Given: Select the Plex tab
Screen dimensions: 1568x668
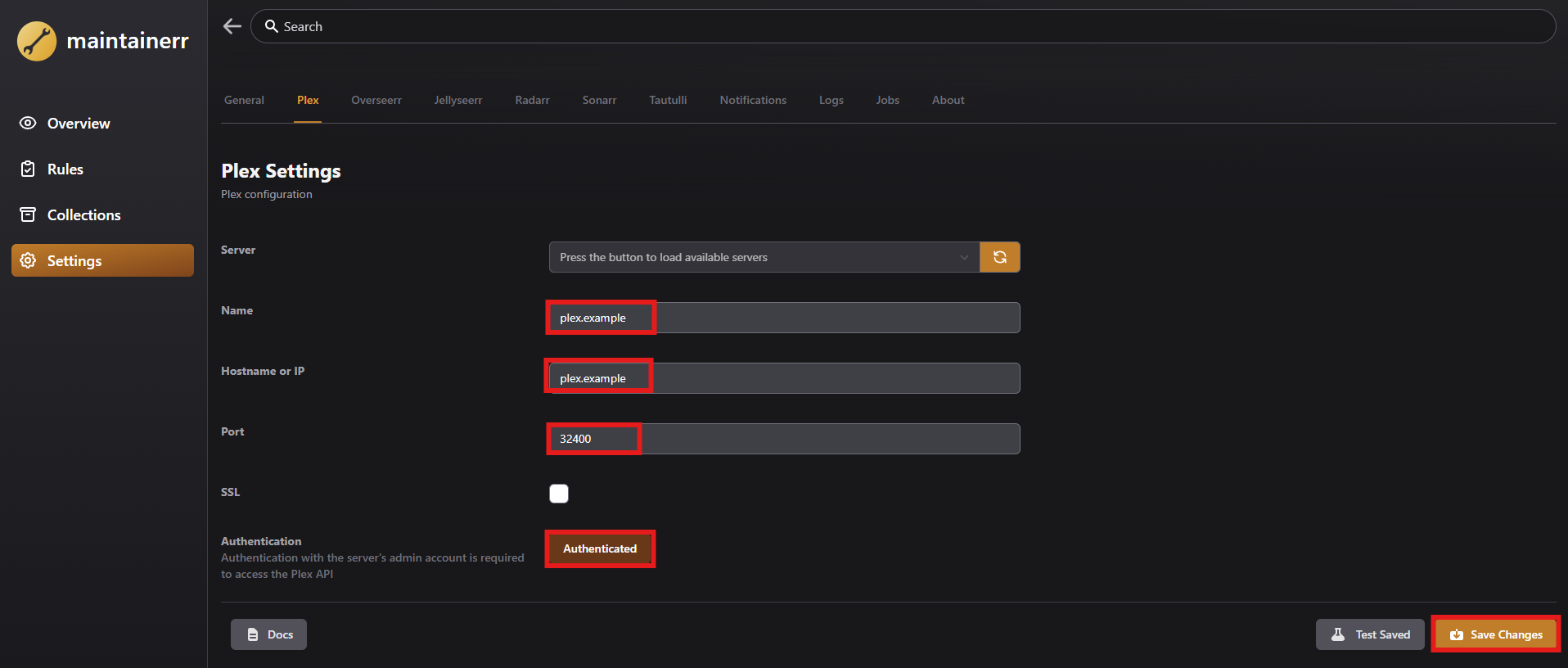Looking at the screenshot, I should pos(308,100).
